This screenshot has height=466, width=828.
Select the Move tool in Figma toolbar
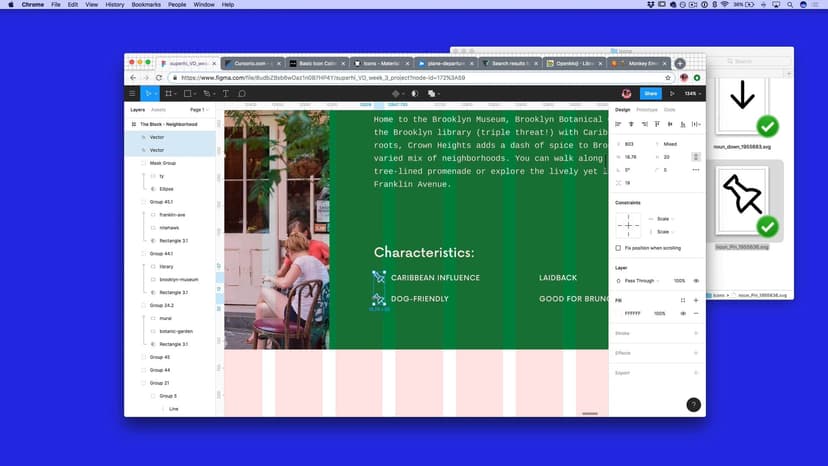coord(148,94)
